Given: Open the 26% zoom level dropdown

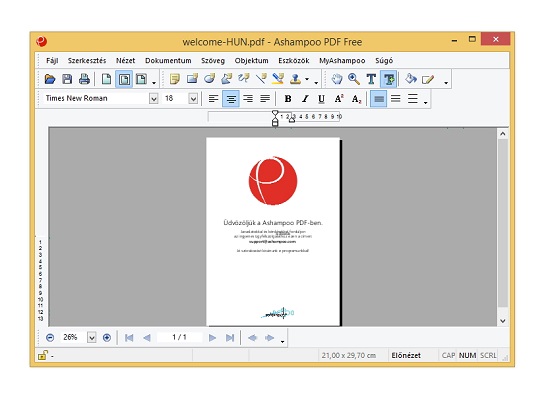Looking at the screenshot, I should 92,337.
